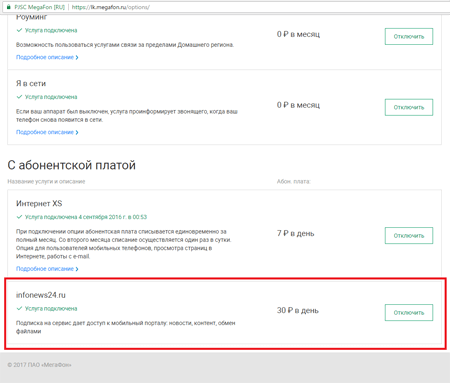Image resolution: width=450 pixels, height=383 pixels.
Task: Click the 0 ₽ в месяц price for Роуминг
Action: tap(298, 34)
